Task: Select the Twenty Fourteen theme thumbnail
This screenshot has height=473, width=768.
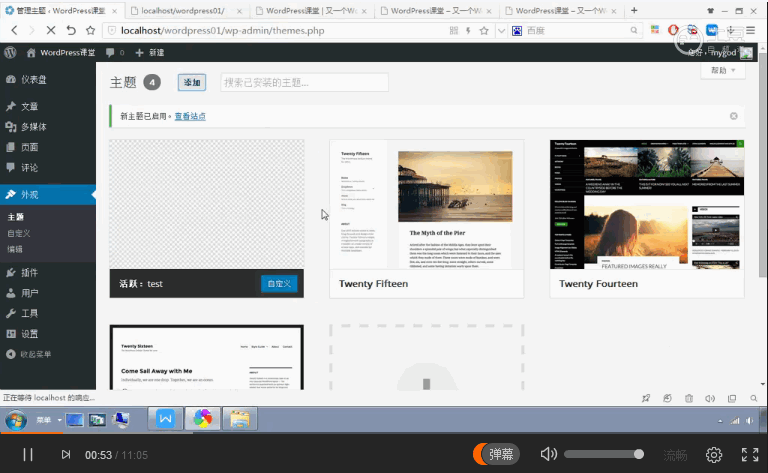Action: point(647,205)
